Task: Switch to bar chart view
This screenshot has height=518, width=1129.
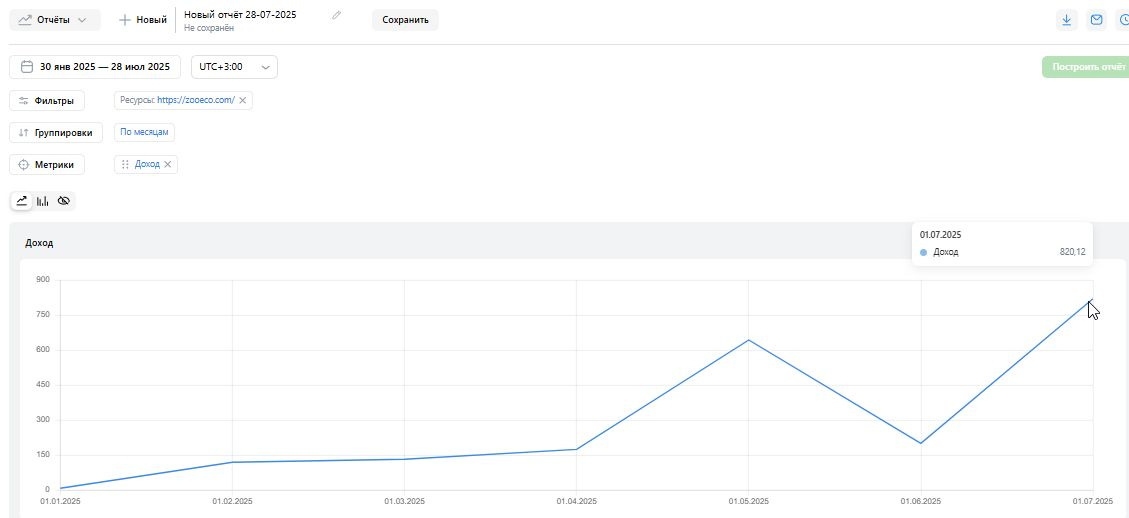Action: pyautogui.click(x=43, y=201)
